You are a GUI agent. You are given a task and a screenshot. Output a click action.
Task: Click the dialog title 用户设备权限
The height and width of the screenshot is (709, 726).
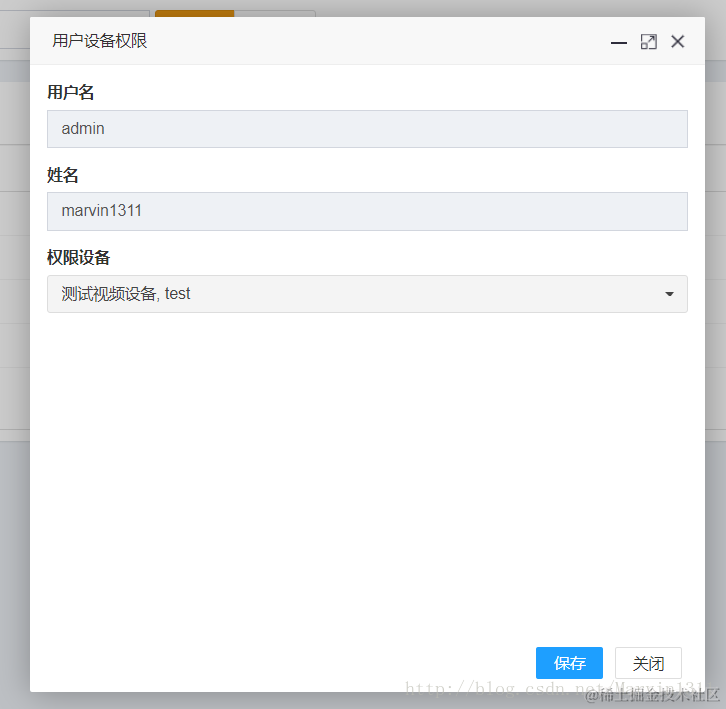click(100, 41)
